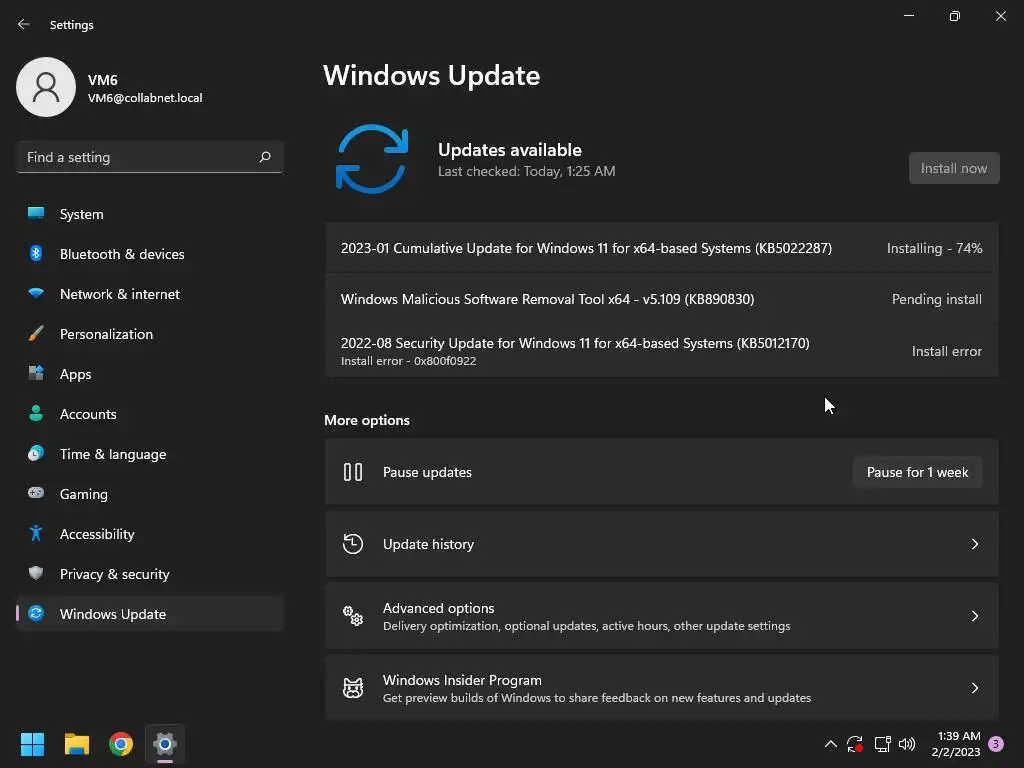Click the volume speaker tray icon
This screenshot has height=768, width=1024.
pos(907,744)
